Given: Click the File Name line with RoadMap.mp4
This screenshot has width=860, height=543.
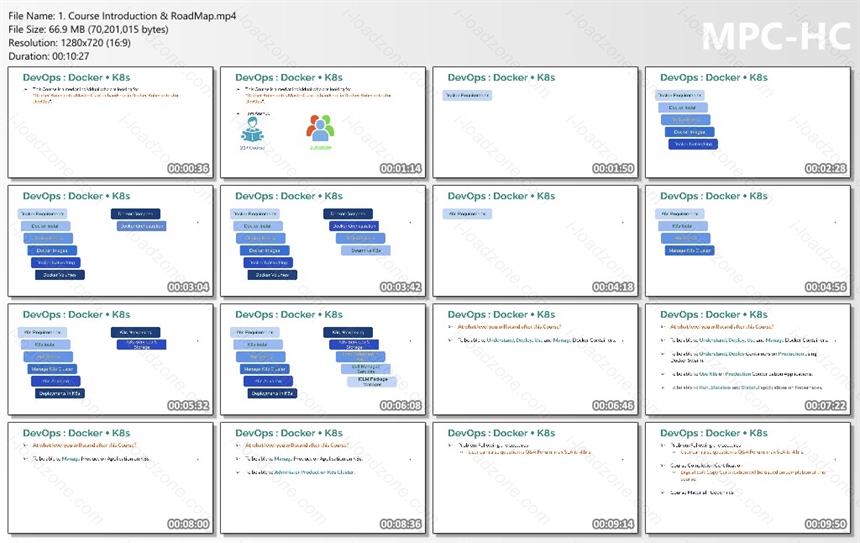Looking at the screenshot, I should (x=122, y=16).
